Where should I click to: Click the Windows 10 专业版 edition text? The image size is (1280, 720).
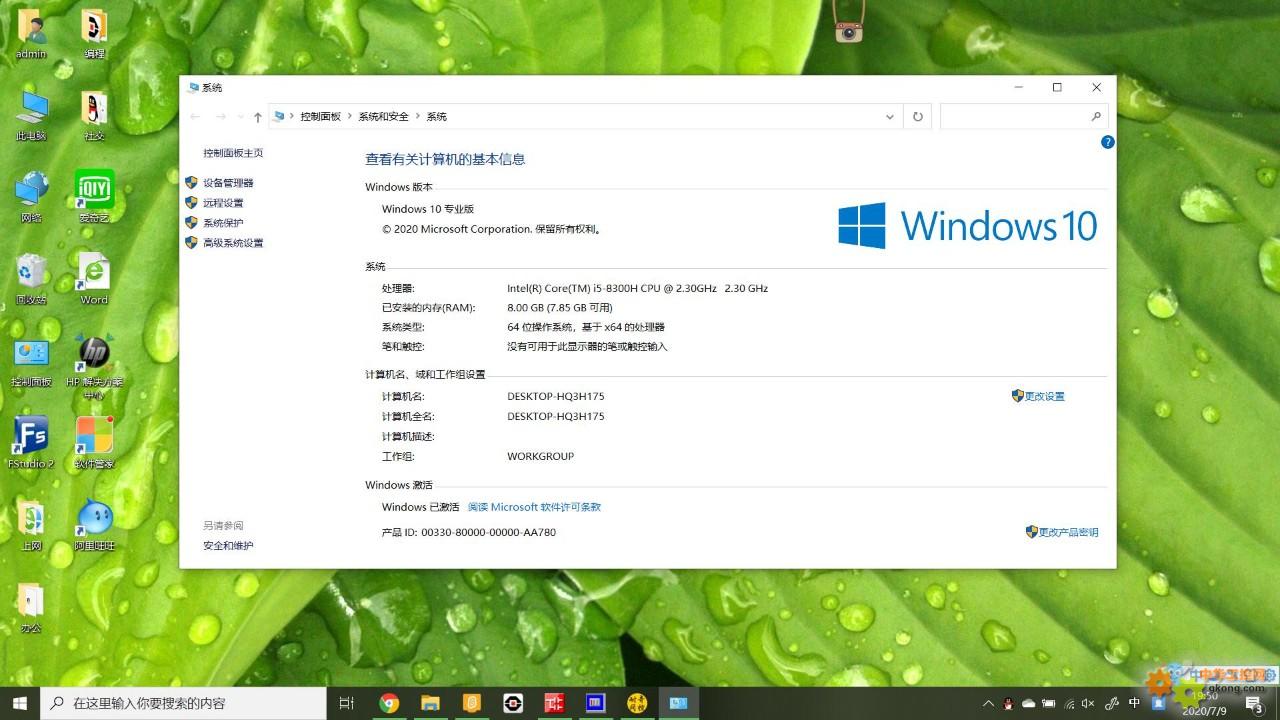point(428,210)
